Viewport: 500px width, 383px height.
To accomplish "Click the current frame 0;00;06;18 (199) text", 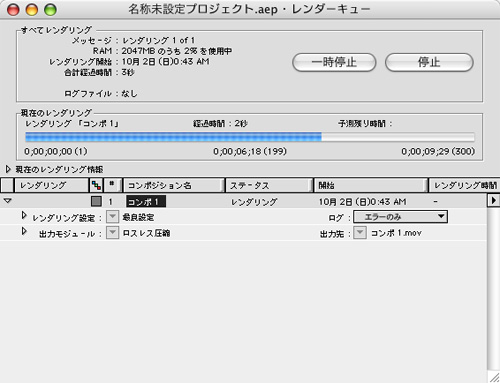I will coord(250,151).
